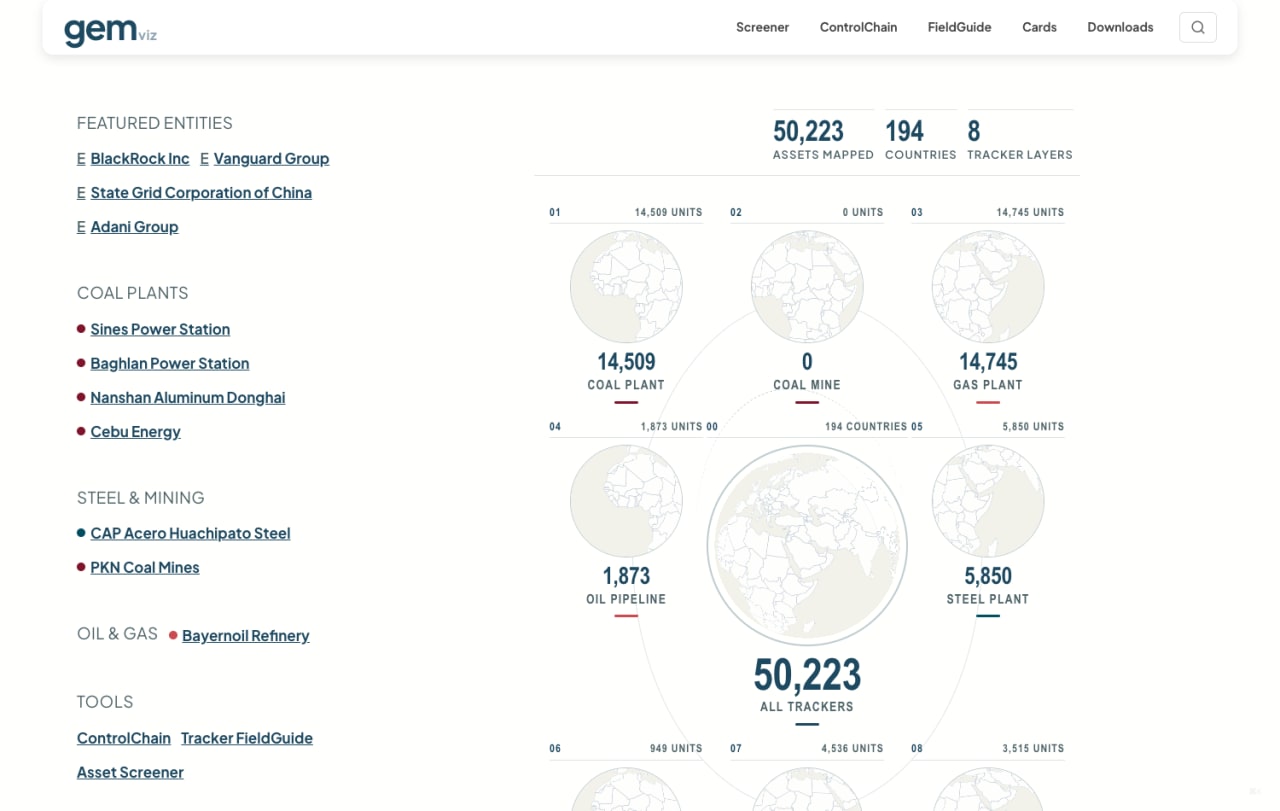Open Sines Power Station
Viewport: 1280px width, 811px height.
click(x=160, y=329)
